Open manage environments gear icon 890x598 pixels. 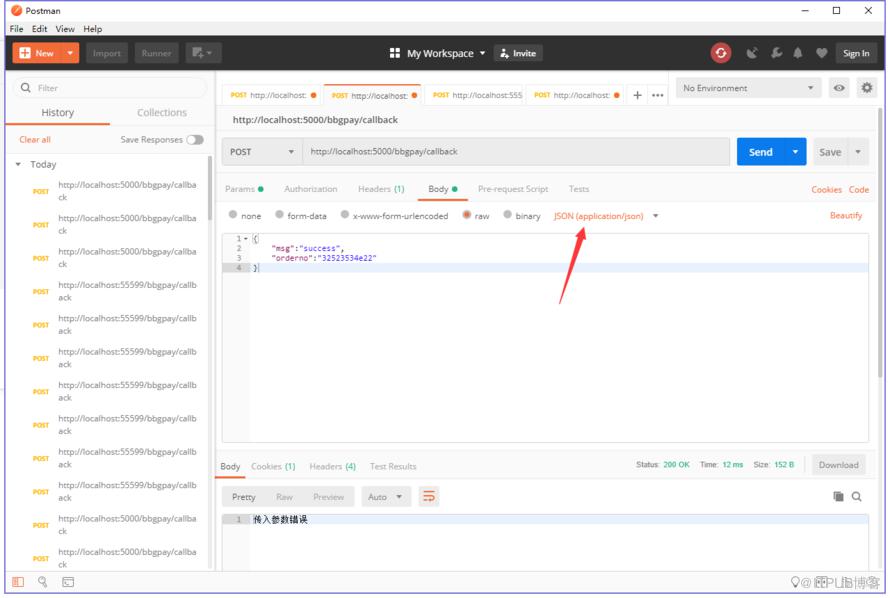click(866, 88)
